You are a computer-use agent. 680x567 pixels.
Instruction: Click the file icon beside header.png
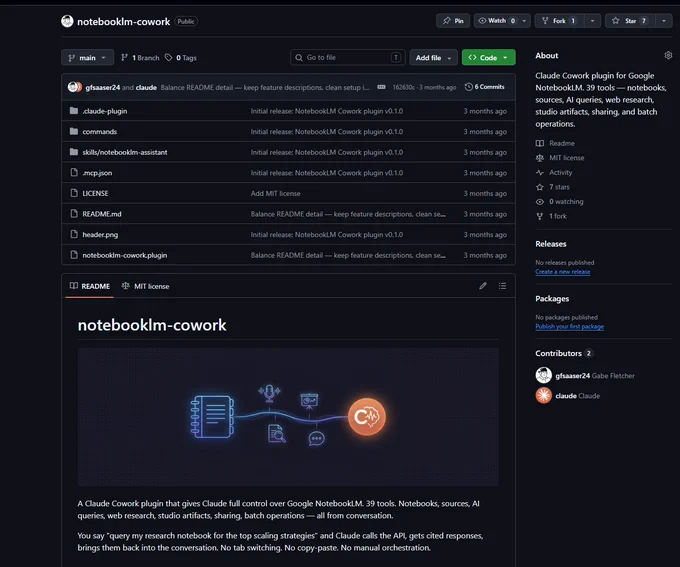tap(74, 234)
